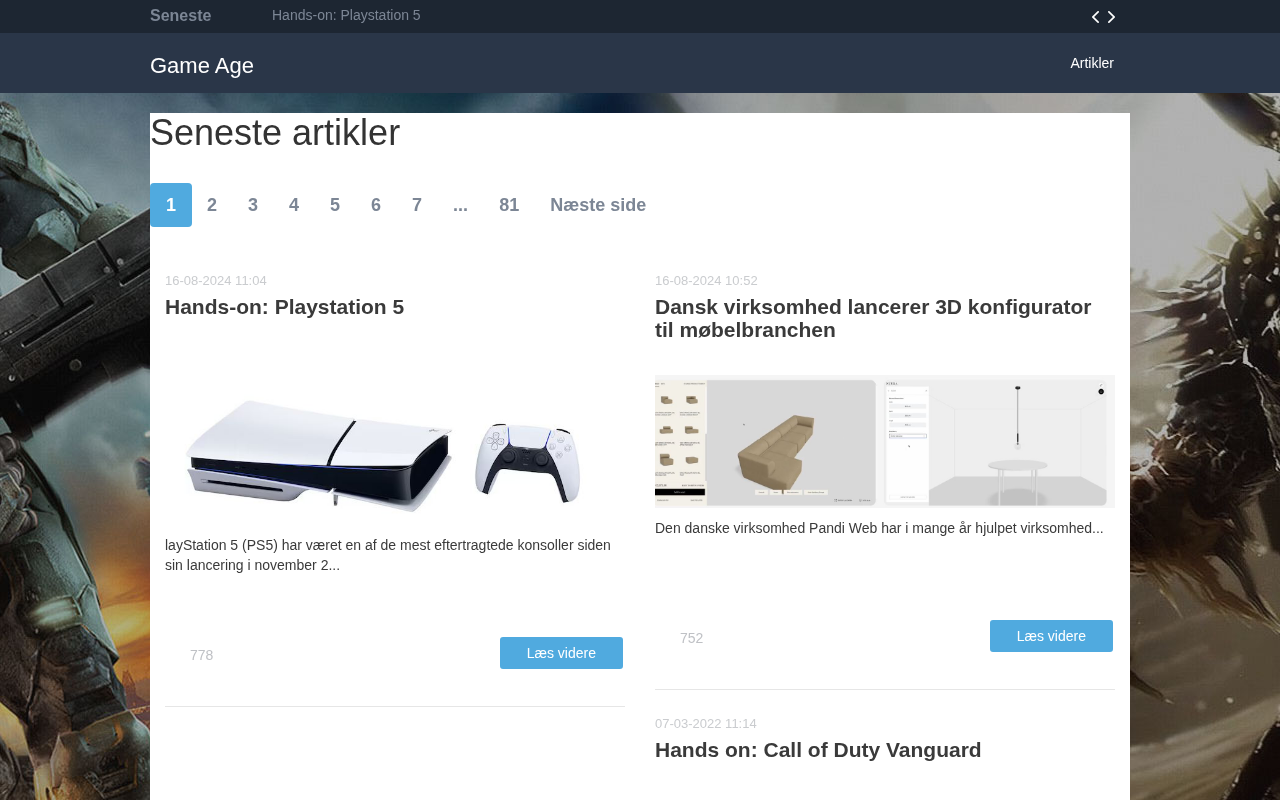Click Læs videre for 3D konfigurator article
This screenshot has width=1280, height=800.
tap(1051, 636)
